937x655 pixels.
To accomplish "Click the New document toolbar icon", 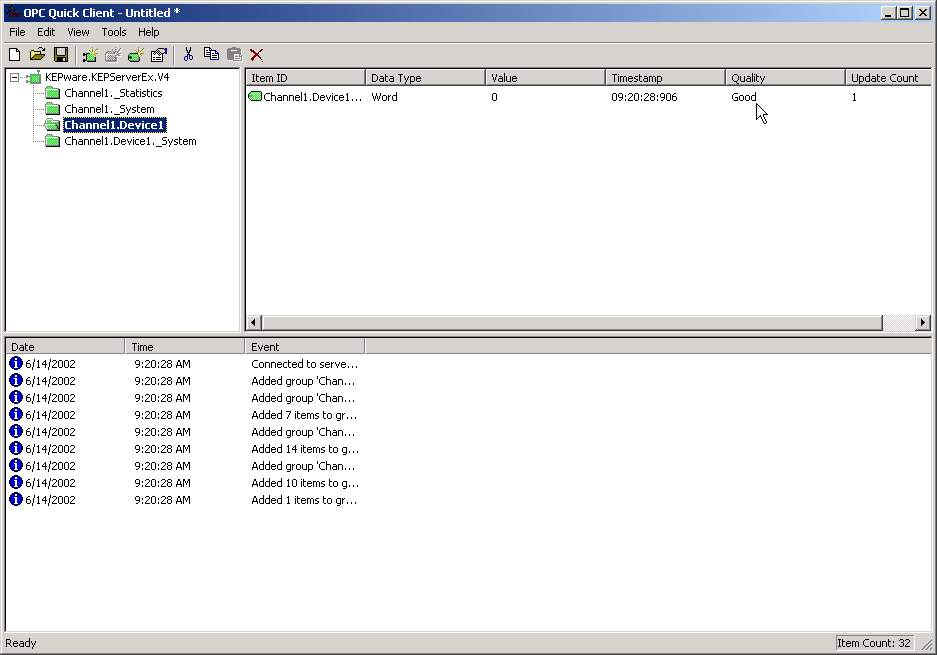I will [x=14, y=55].
